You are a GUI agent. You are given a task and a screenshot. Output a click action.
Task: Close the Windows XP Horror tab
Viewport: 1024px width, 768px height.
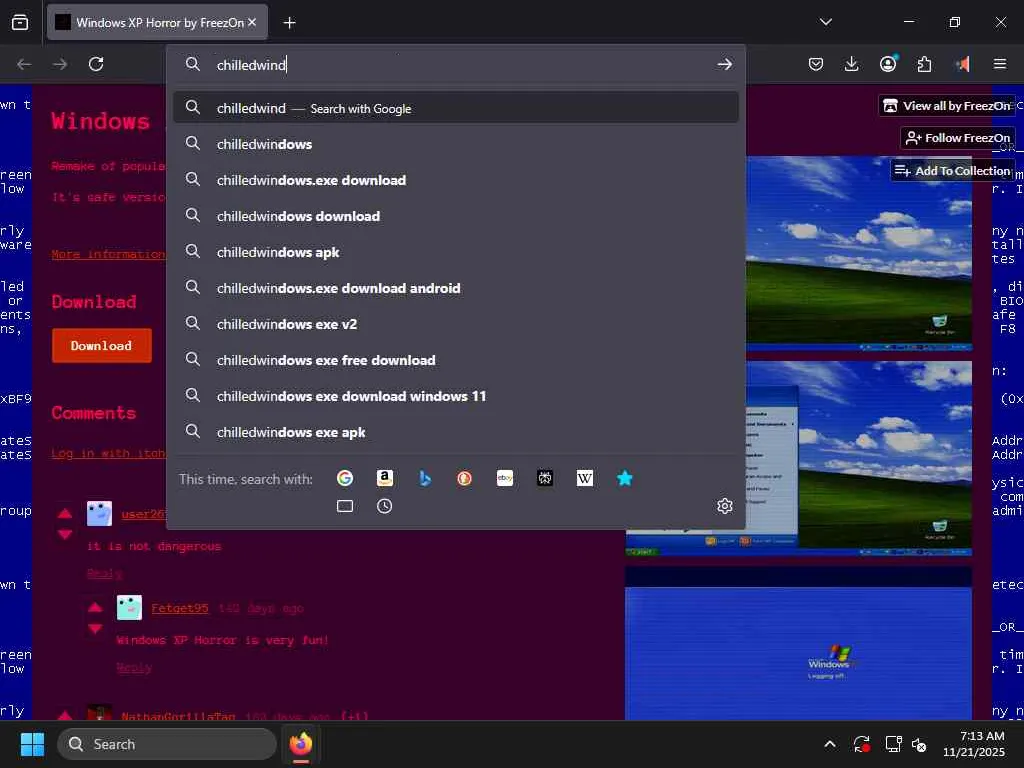pyautogui.click(x=252, y=22)
